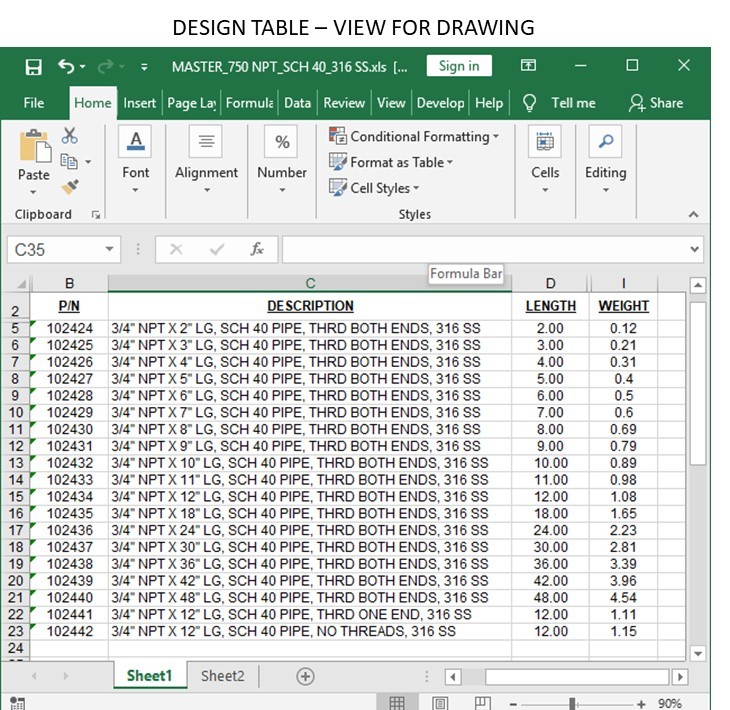Select the length 48.00 cell
The image size is (730, 710).
point(550,597)
